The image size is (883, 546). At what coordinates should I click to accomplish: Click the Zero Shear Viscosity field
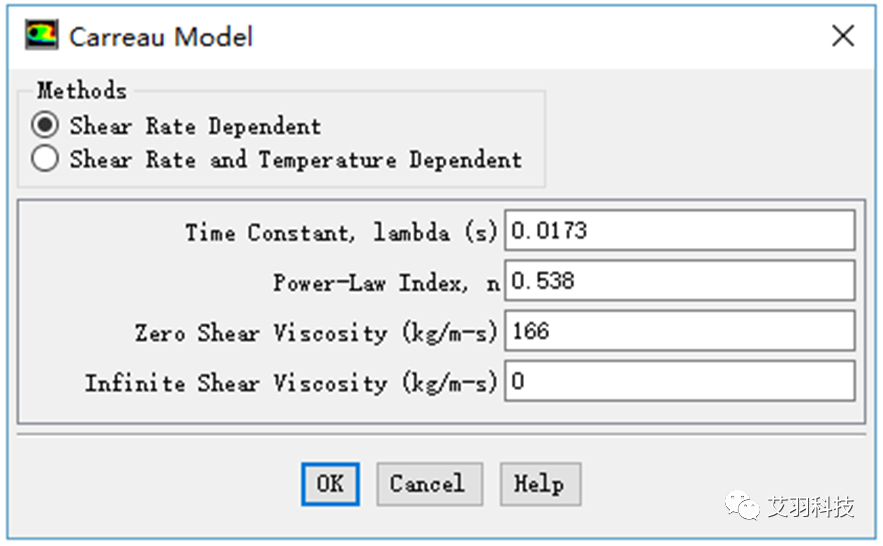(x=680, y=330)
